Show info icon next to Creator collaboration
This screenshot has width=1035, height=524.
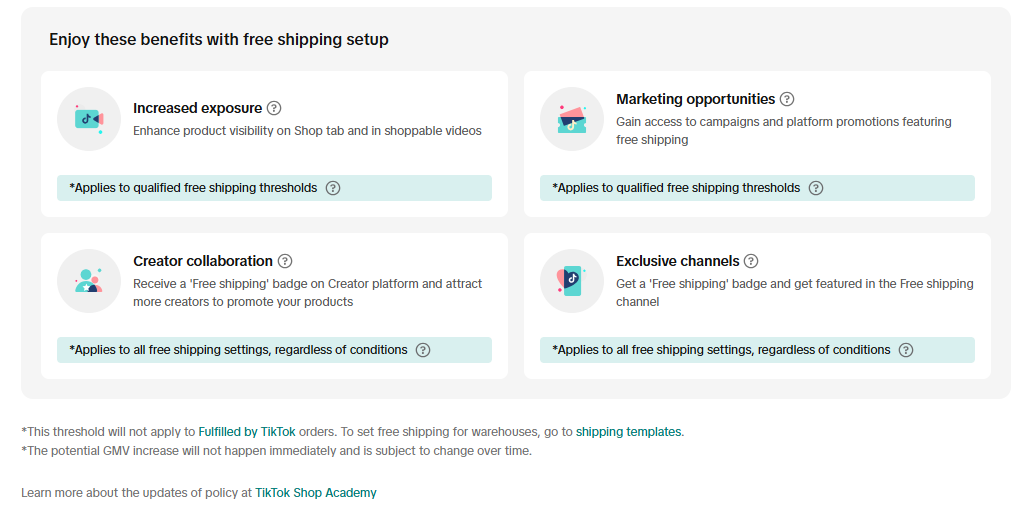(x=285, y=261)
